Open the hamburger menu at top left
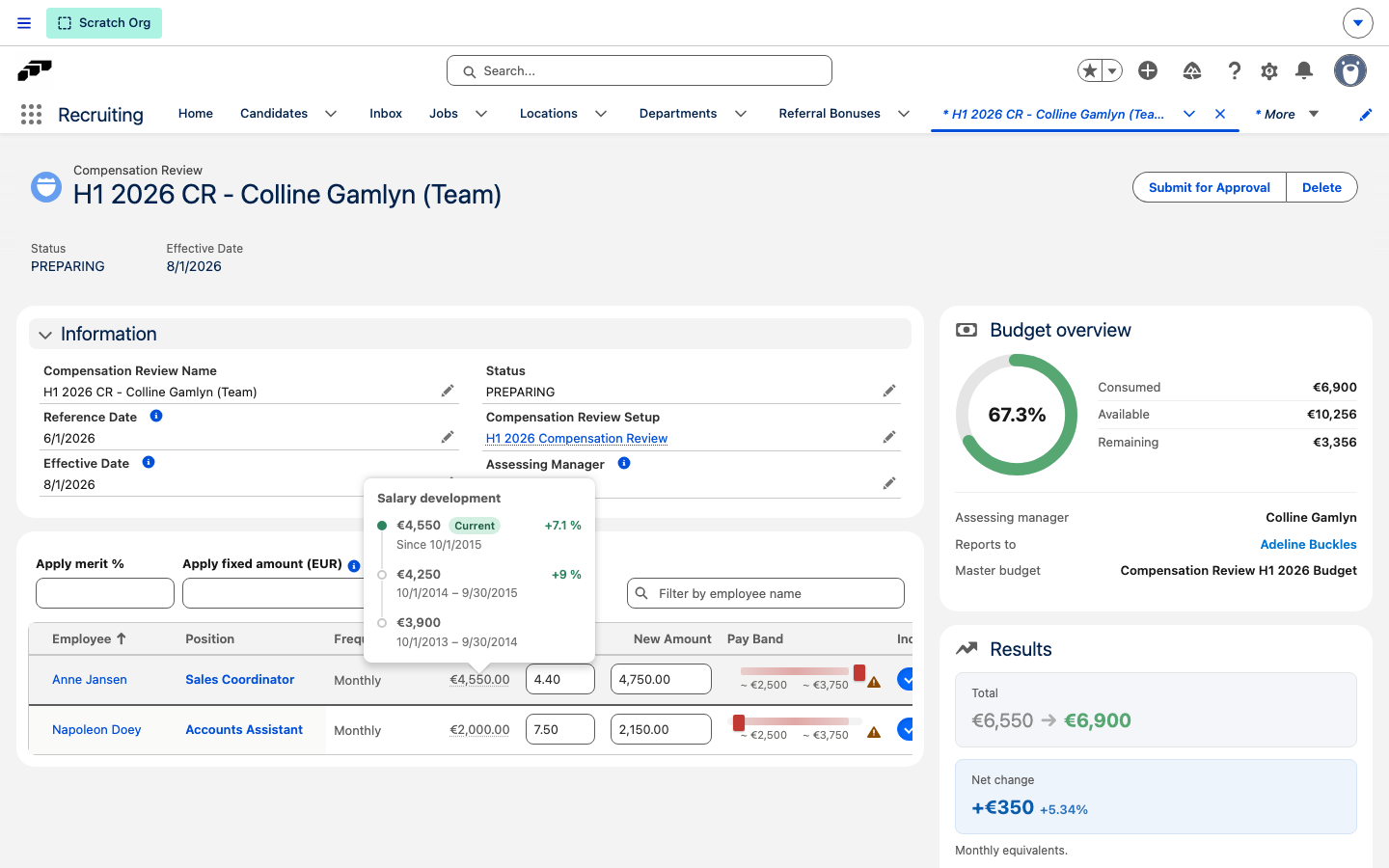The width and height of the screenshot is (1389, 868). pos(24,23)
